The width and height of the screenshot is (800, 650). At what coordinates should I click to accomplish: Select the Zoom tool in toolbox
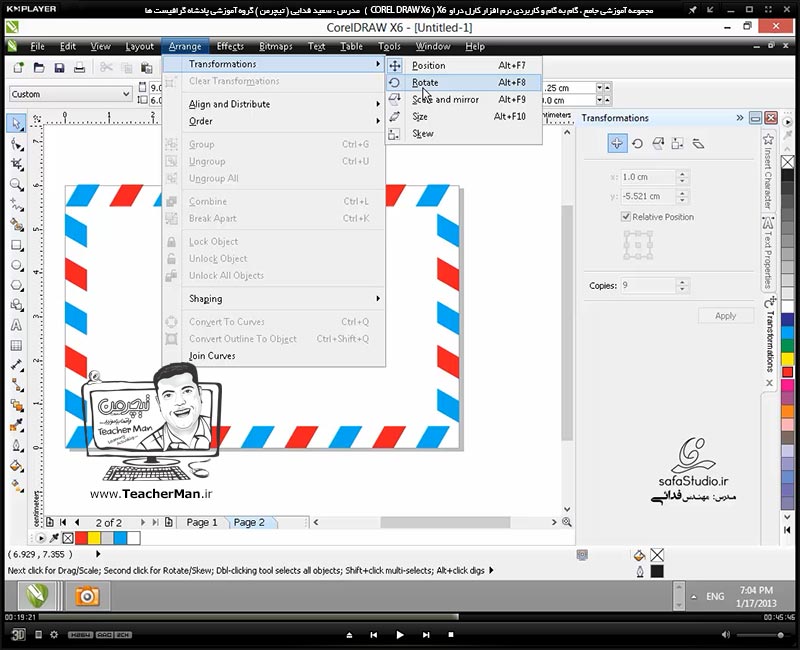coord(16,185)
